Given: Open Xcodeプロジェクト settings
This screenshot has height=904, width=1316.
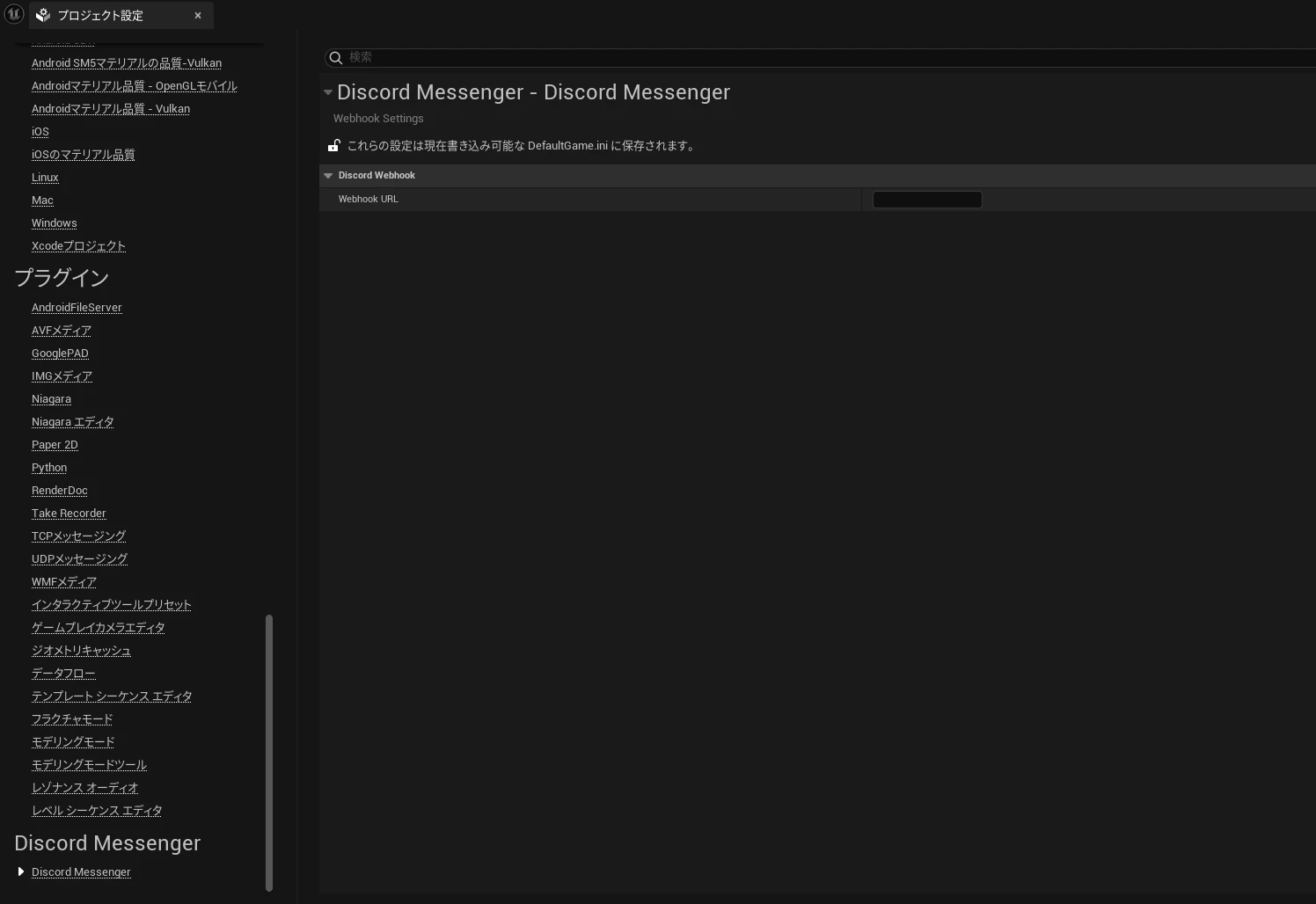Looking at the screenshot, I should point(78,246).
